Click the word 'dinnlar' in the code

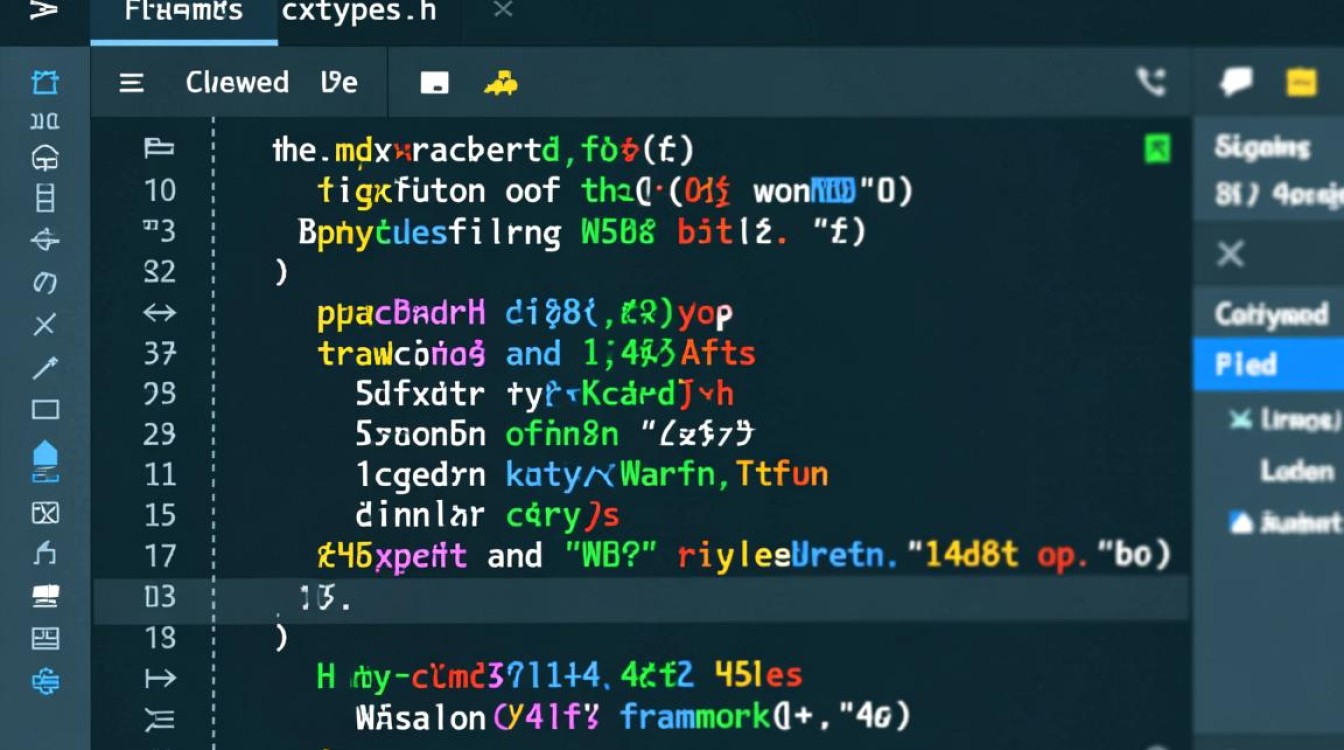coord(420,515)
